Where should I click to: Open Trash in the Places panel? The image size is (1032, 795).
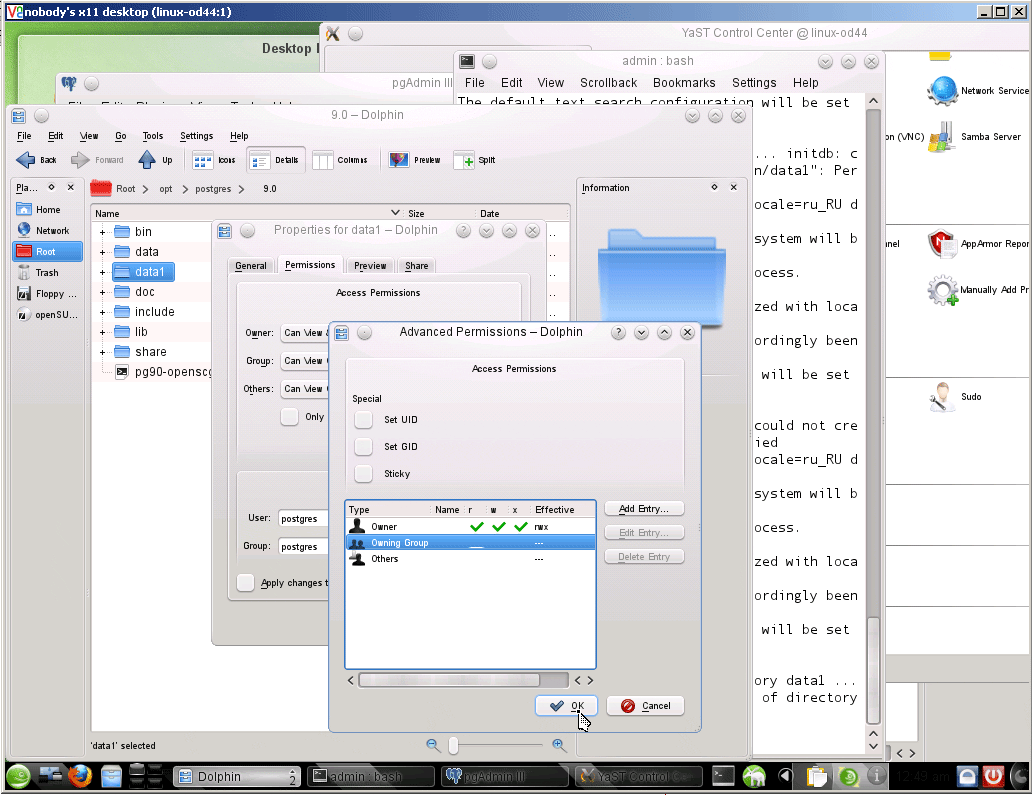(x=47, y=272)
